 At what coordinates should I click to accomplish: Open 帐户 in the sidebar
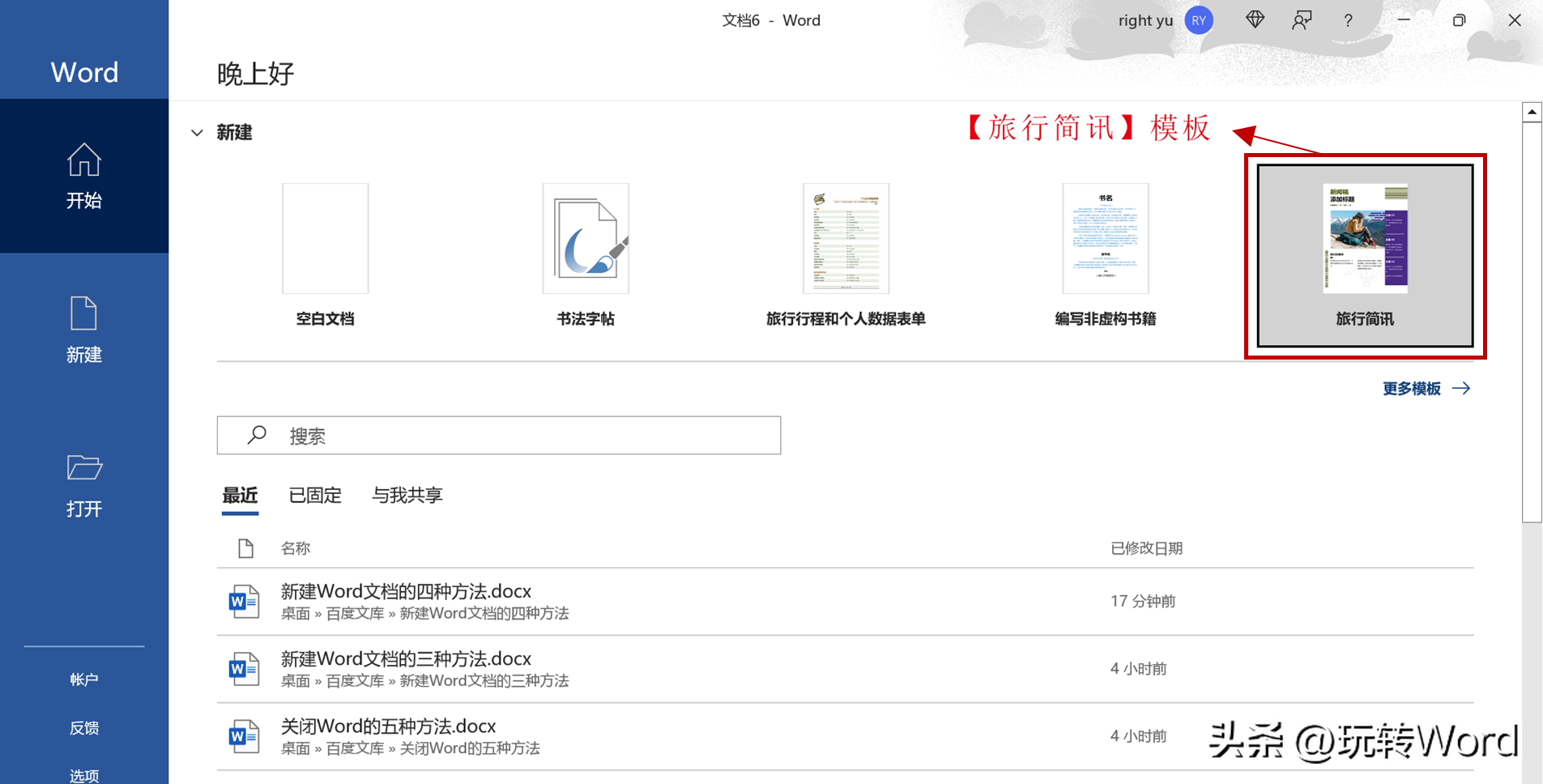[x=84, y=680]
